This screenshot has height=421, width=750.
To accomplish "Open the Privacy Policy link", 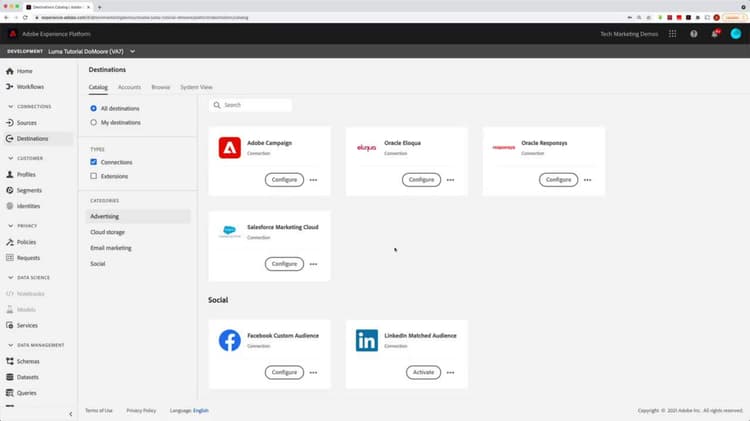I will (141, 410).
